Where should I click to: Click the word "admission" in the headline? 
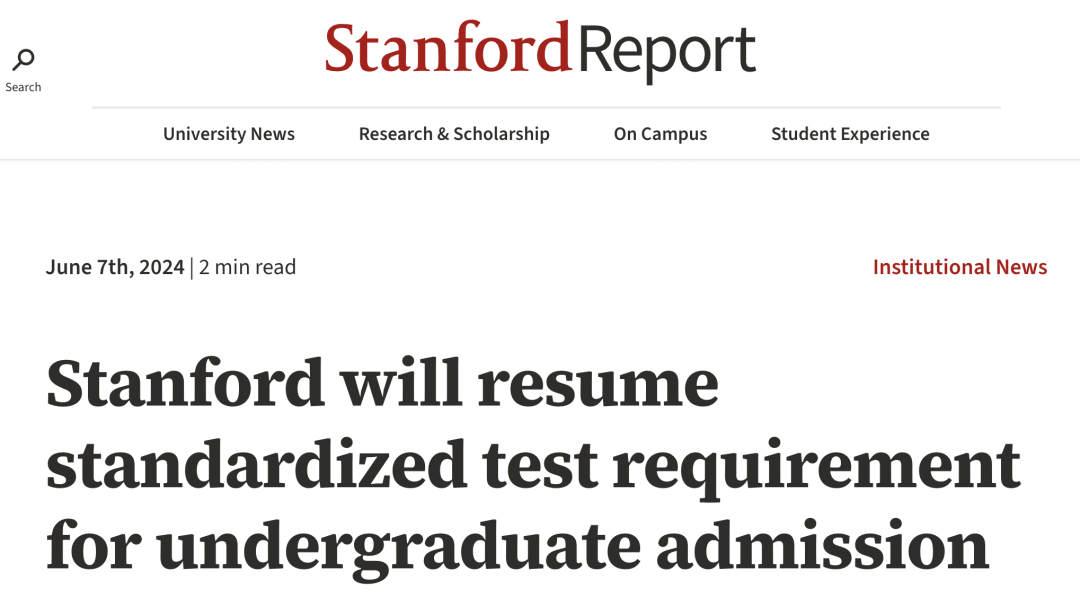(x=822, y=547)
